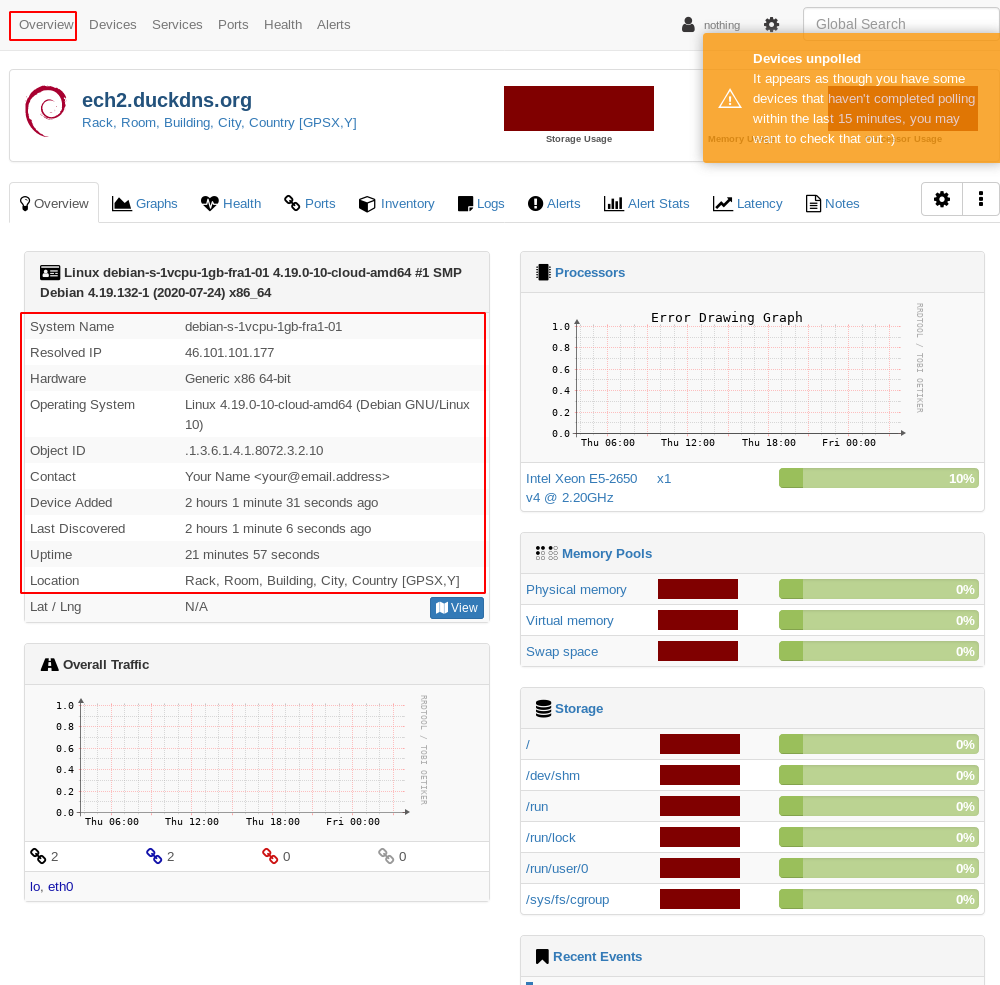This screenshot has height=985, width=1000.
Task: Open the vertical ellipsis device actions menu
Action: tap(980, 199)
